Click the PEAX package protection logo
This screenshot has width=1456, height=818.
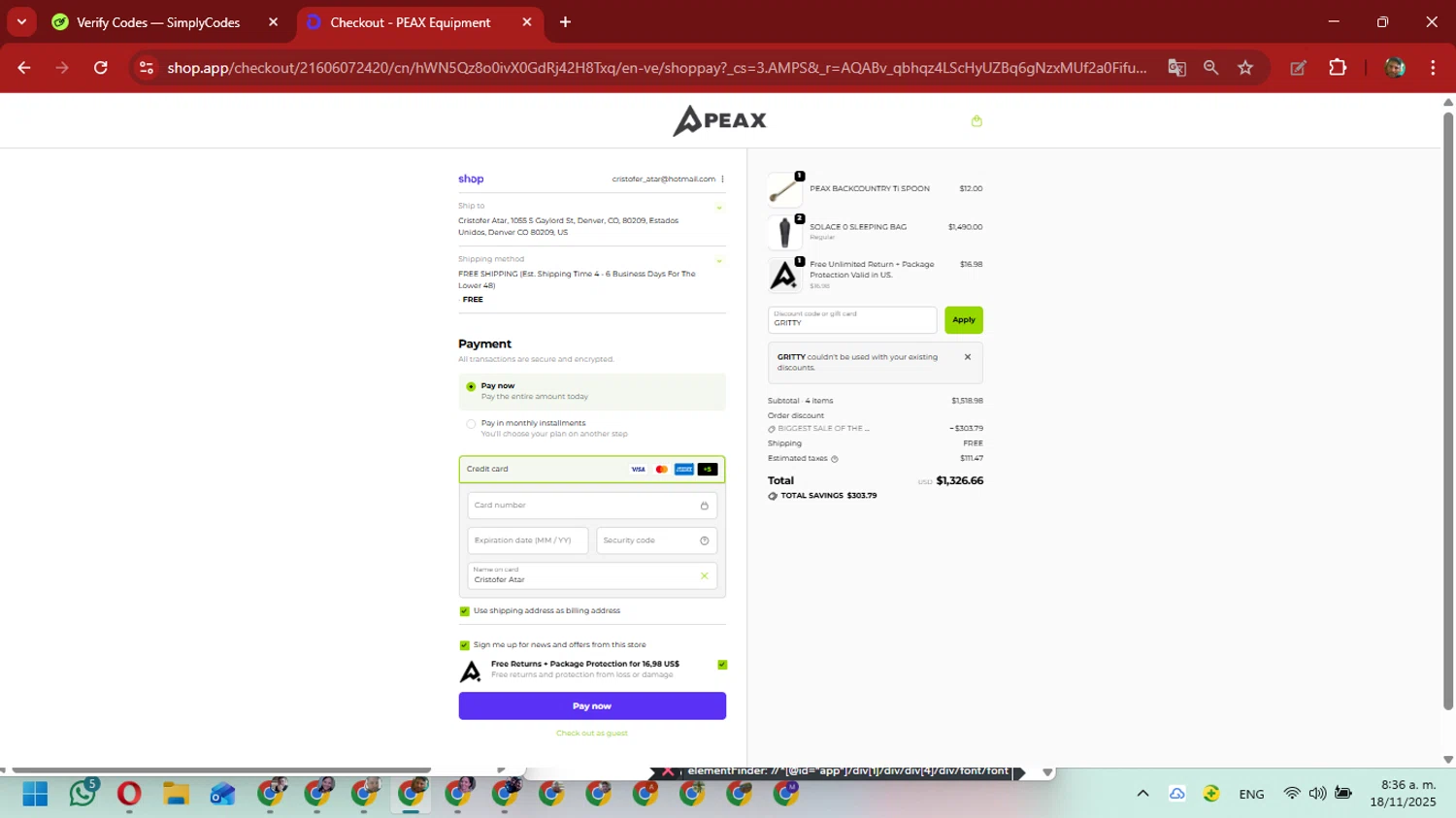(470, 671)
